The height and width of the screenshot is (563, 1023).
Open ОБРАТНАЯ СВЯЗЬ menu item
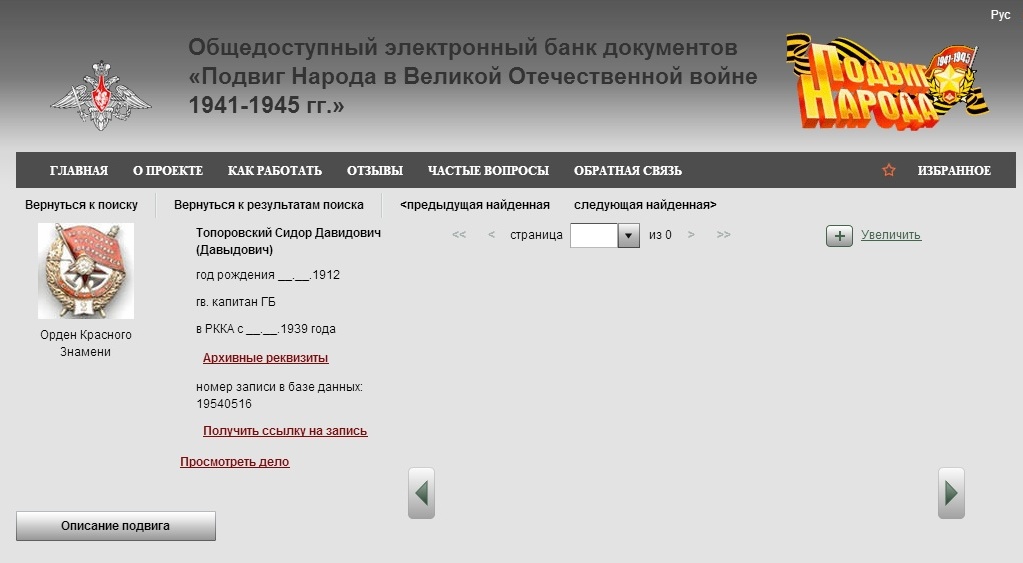[628, 171]
